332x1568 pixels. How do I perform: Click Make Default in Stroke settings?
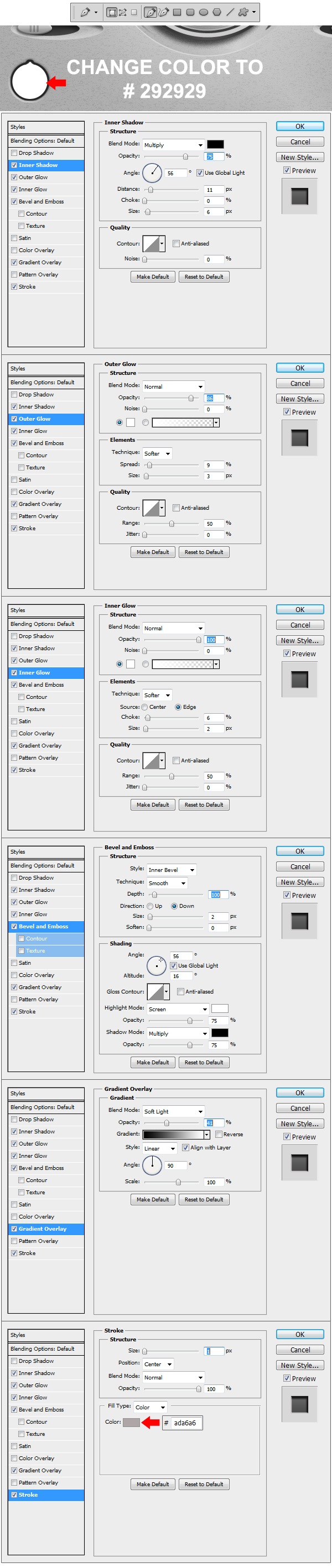click(x=152, y=1485)
